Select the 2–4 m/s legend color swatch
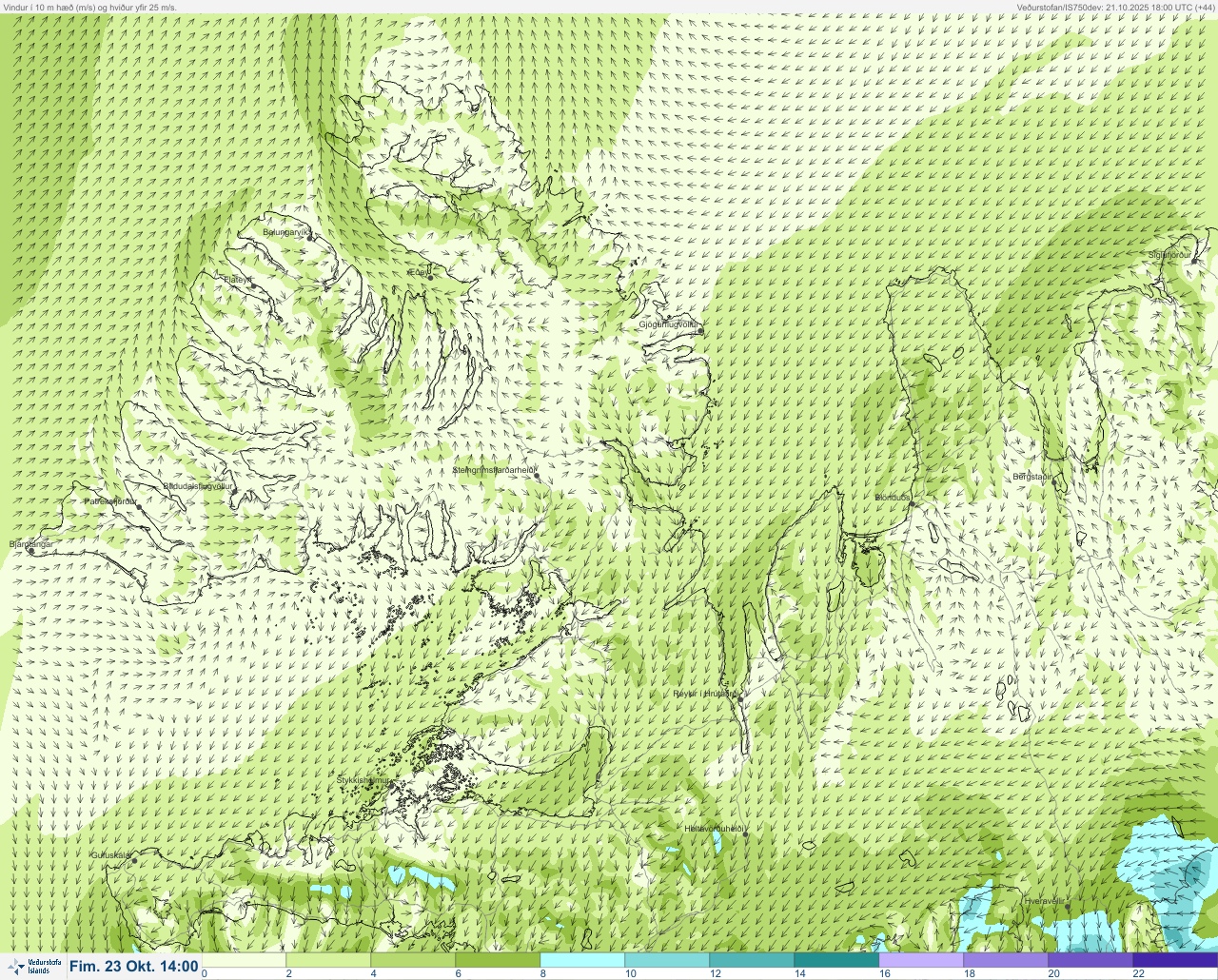1218x980 pixels. 328,960
